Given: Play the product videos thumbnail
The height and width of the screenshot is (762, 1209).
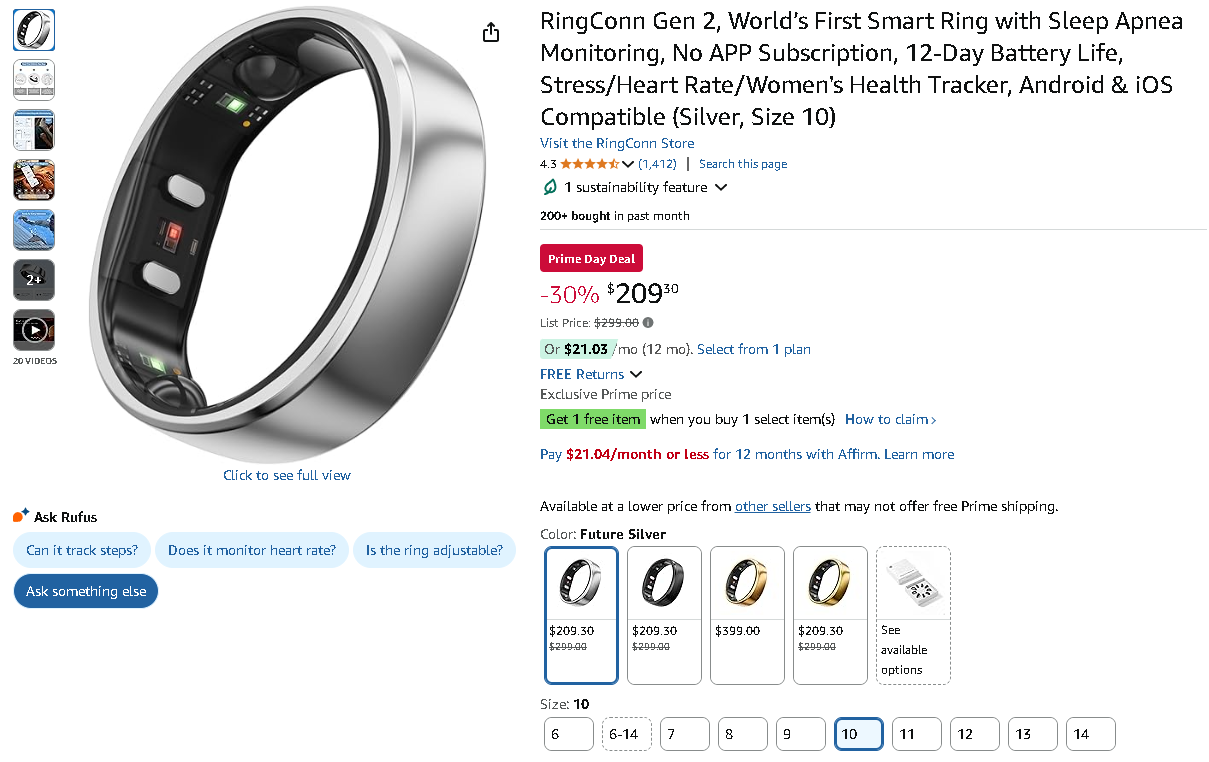Looking at the screenshot, I should point(34,330).
